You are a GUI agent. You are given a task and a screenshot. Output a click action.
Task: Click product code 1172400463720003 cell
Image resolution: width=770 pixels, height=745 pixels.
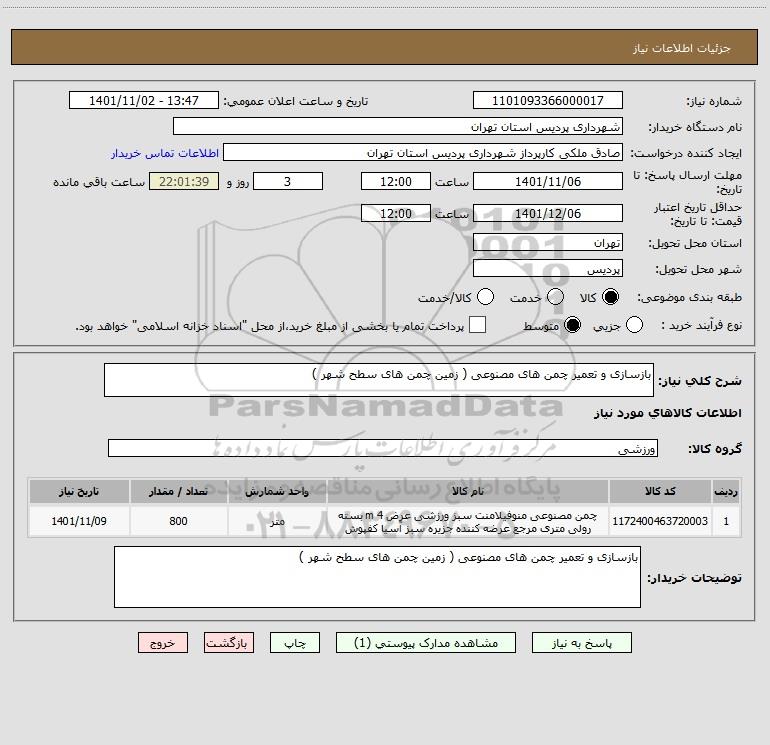(x=660, y=521)
